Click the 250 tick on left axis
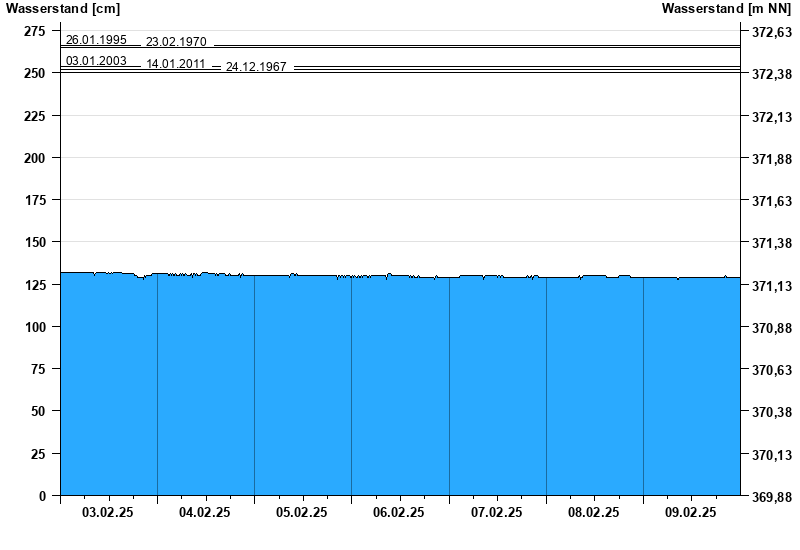The height and width of the screenshot is (550, 800). click(35, 74)
